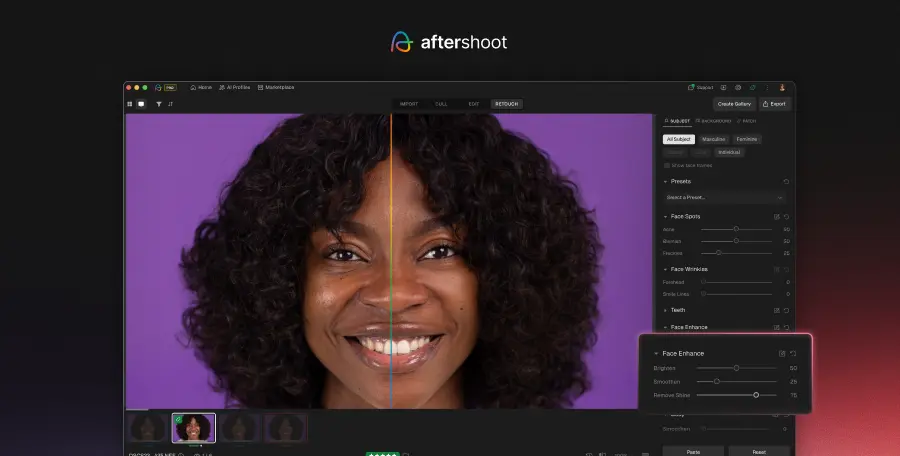Click the green sync status icon
900x456 pixels.
click(752, 87)
